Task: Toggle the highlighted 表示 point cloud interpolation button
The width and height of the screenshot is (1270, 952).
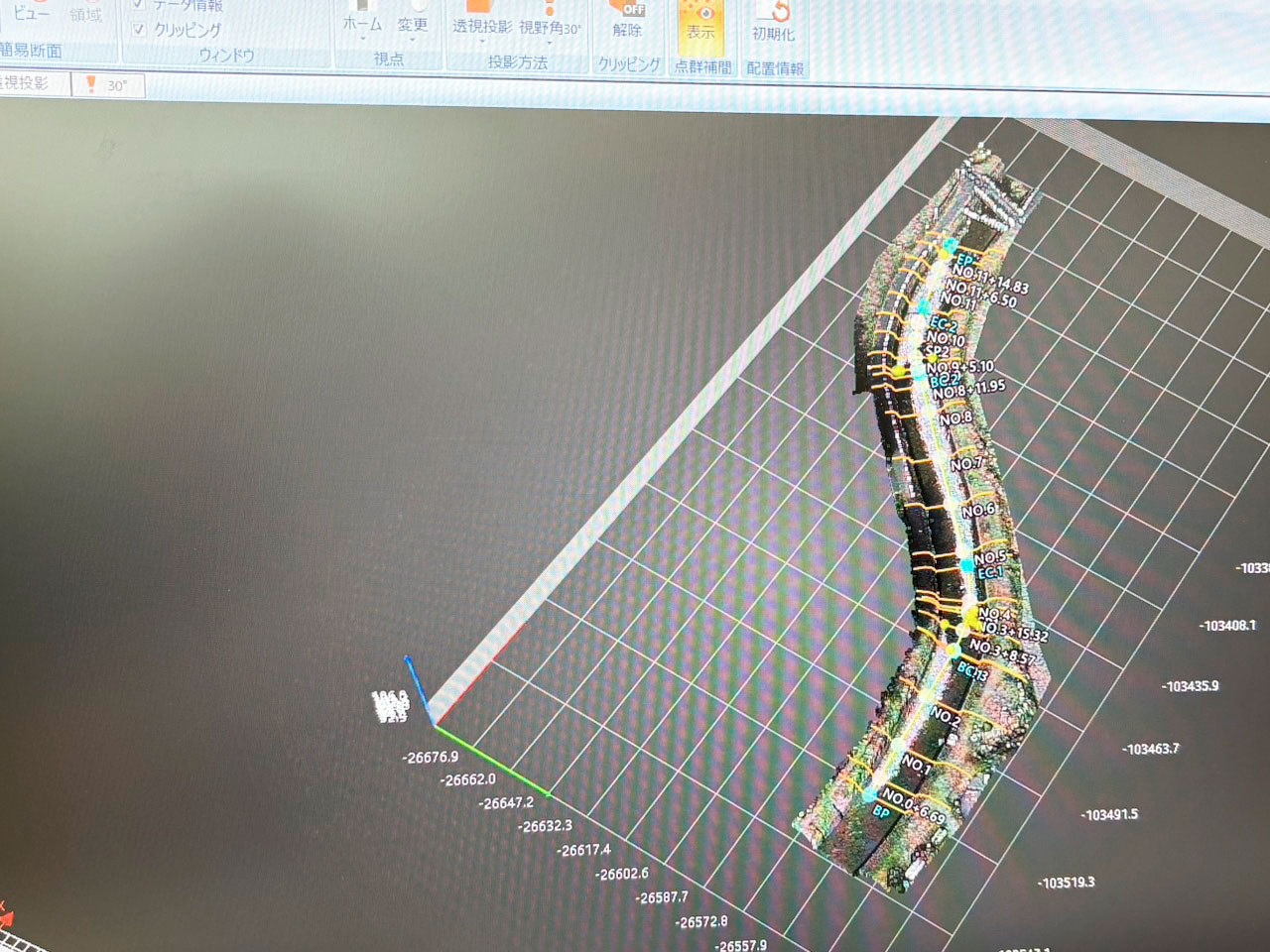Action: tap(701, 24)
